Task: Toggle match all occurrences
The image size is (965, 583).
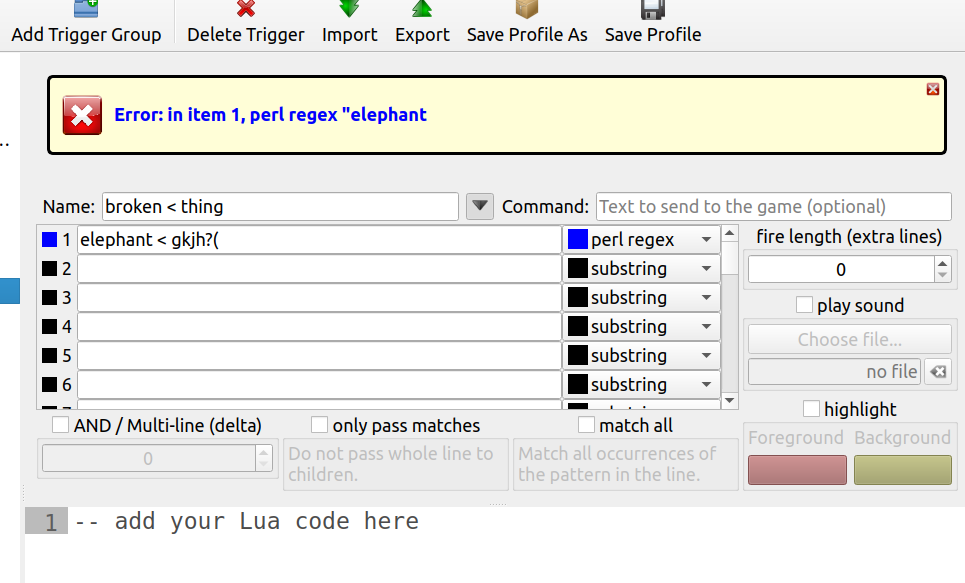Action: pyautogui.click(x=585, y=425)
